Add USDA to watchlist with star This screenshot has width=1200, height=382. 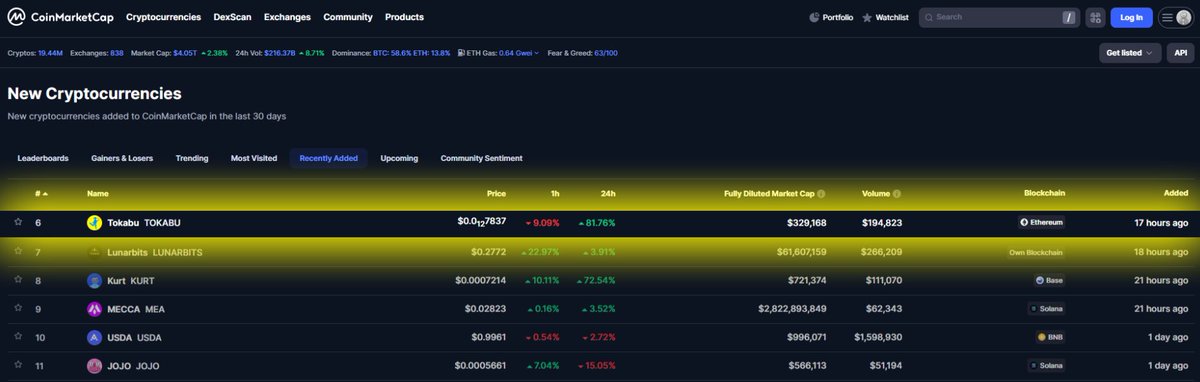pyautogui.click(x=17, y=337)
